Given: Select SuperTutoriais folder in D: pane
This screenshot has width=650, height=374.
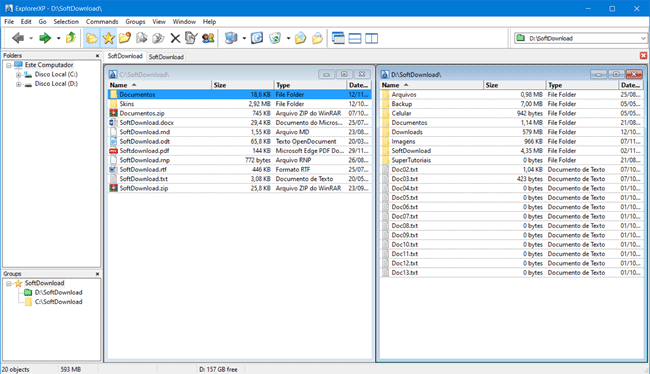Looking at the screenshot, I should [411, 160].
